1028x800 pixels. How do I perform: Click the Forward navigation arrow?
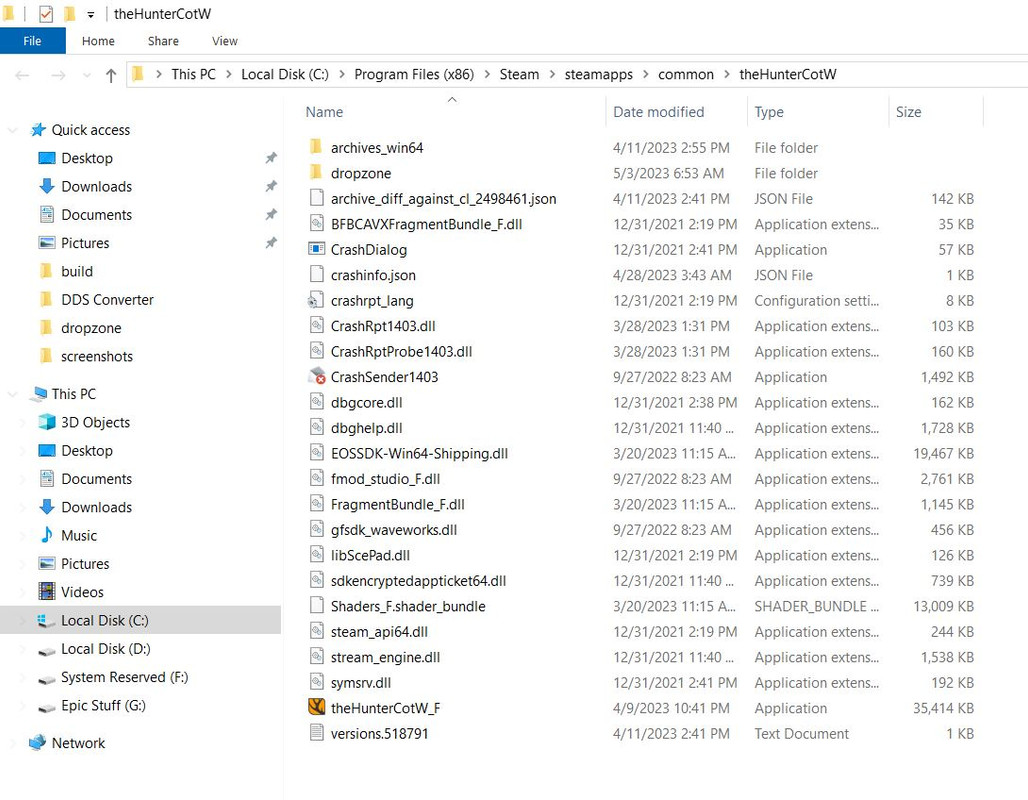pyautogui.click(x=58, y=75)
